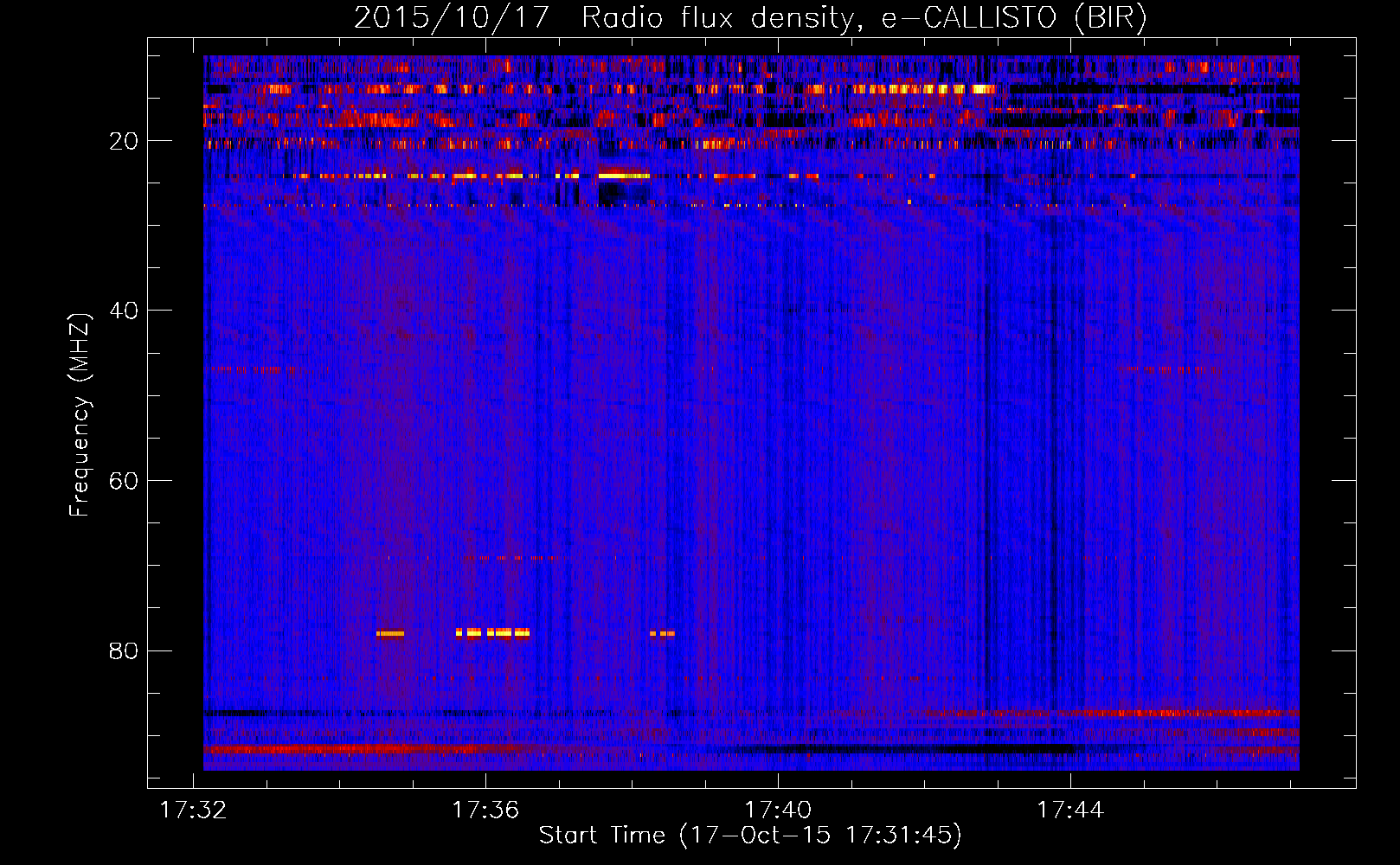Click the 17:36 time tick label
This screenshot has height=865, width=1400.
coord(486,810)
